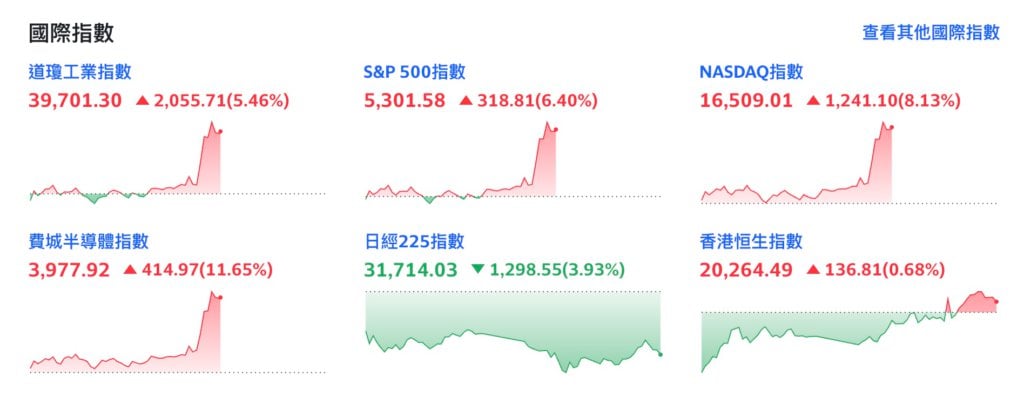Open the 香港恒生指數 link
1024x417 pixels.
752,241
